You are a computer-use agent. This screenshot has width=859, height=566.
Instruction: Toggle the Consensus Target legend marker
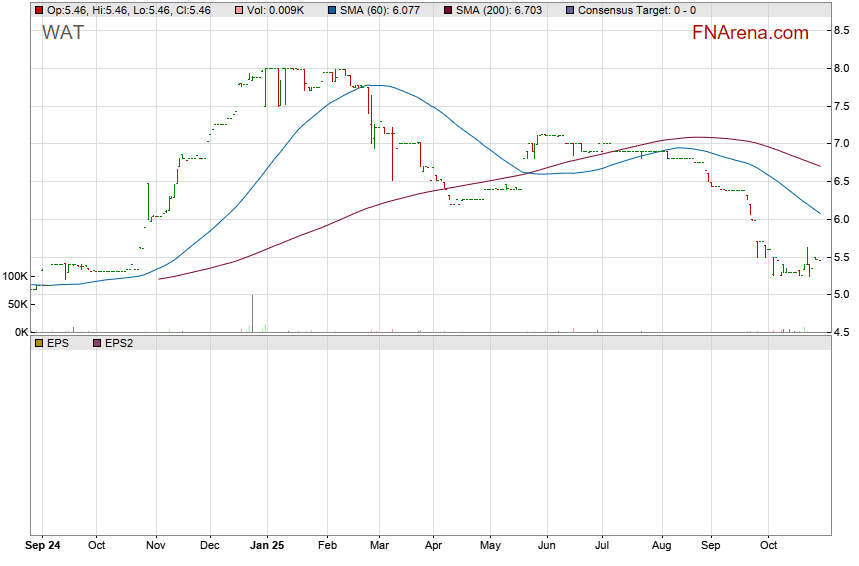tap(570, 10)
